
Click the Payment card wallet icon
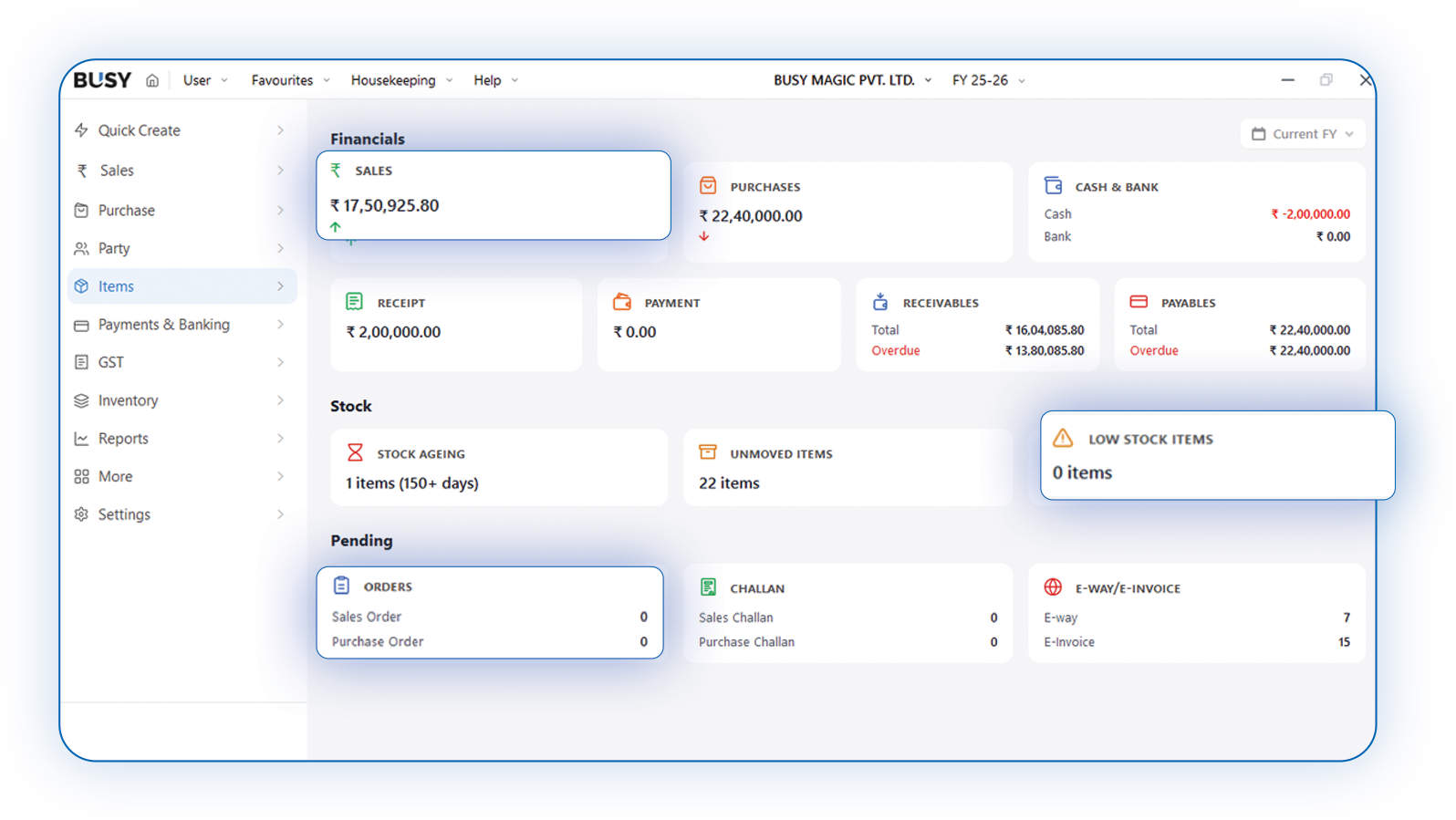point(622,302)
